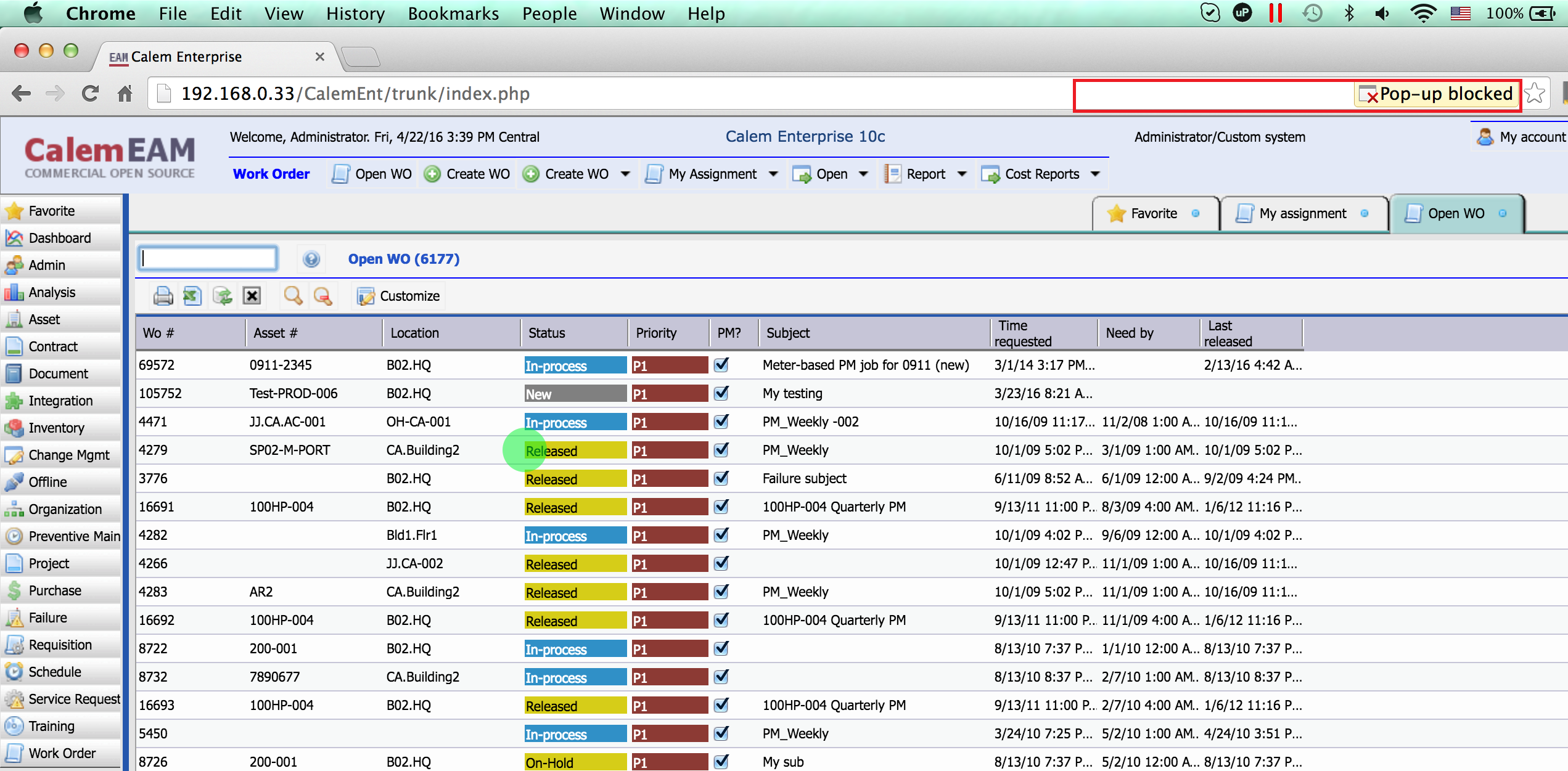
Task: Toggle the PM checkbox for WO 16691
Action: (x=721, y=507)
